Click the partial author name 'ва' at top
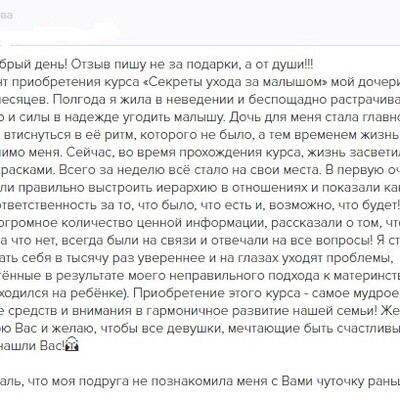Viewport: 400px width, 400px height. (6, 15)
